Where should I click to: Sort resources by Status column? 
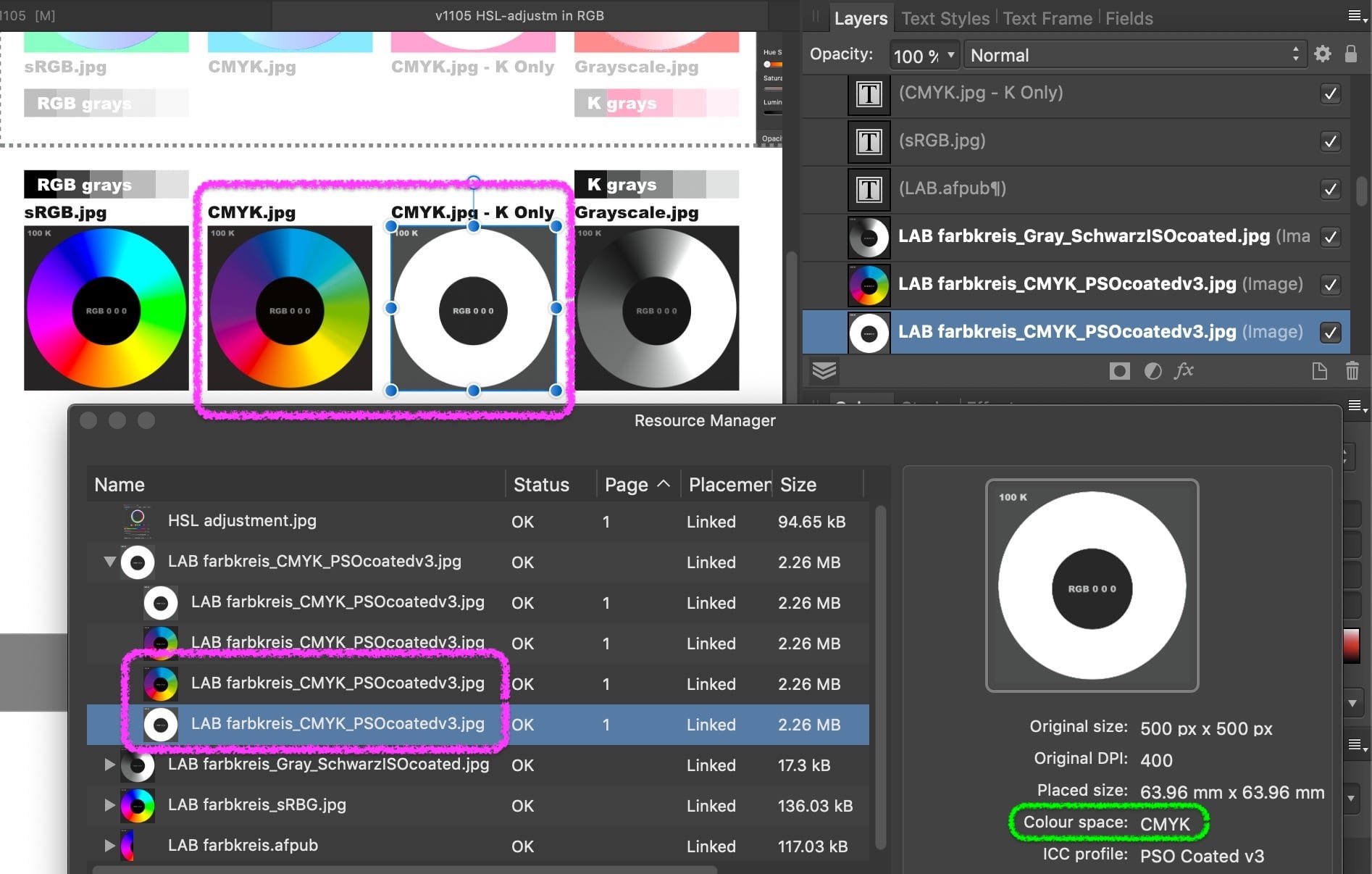click(551, 485)
